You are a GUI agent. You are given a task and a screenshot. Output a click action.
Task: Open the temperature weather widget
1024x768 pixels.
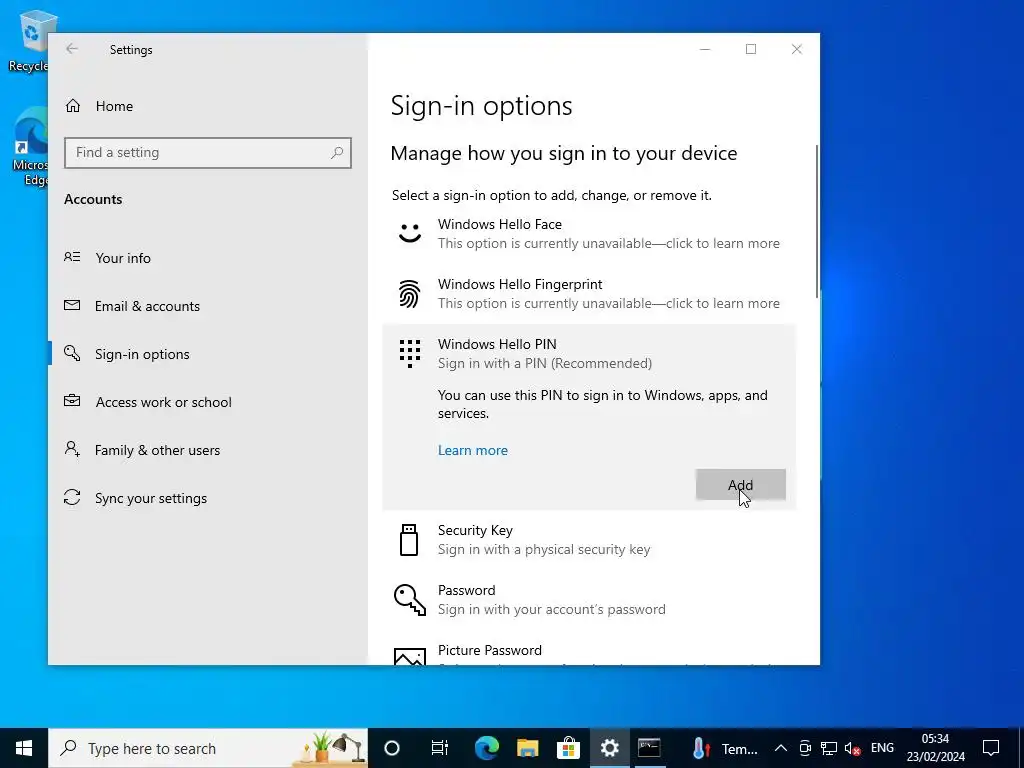click(724, 748)
